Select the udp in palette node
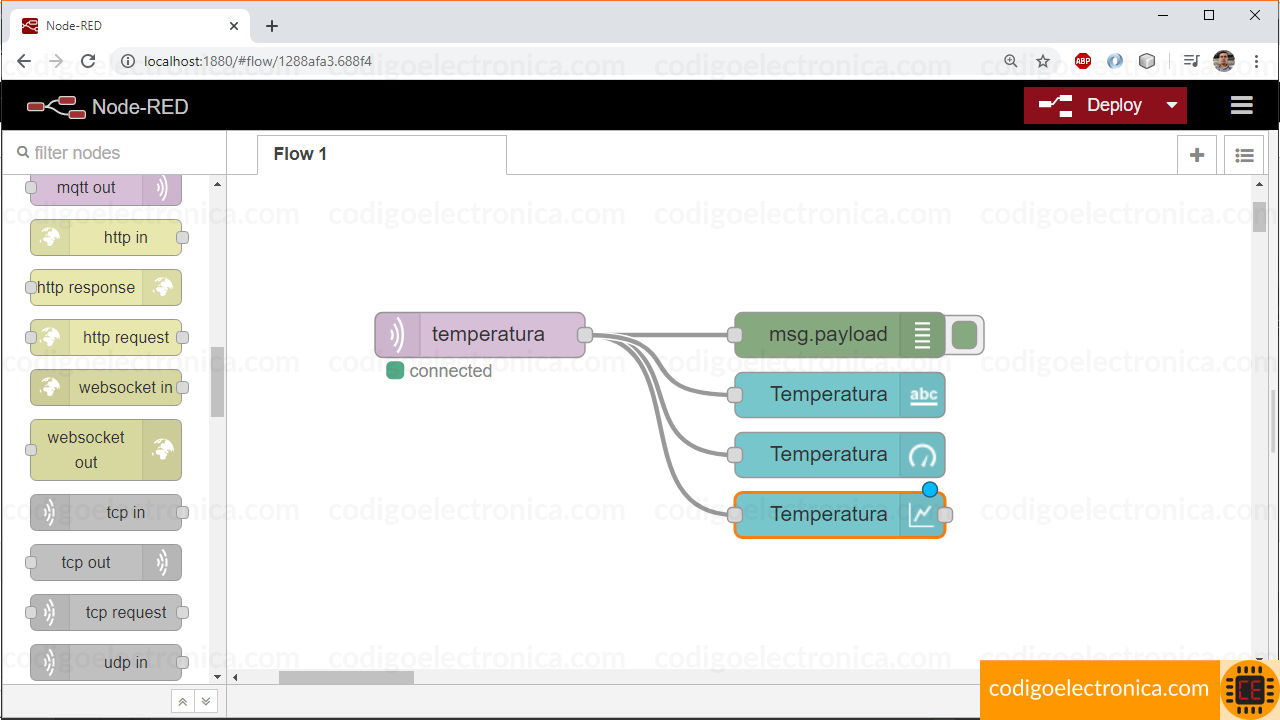This screenshot has width=1280, height=720. click(106, 662)
